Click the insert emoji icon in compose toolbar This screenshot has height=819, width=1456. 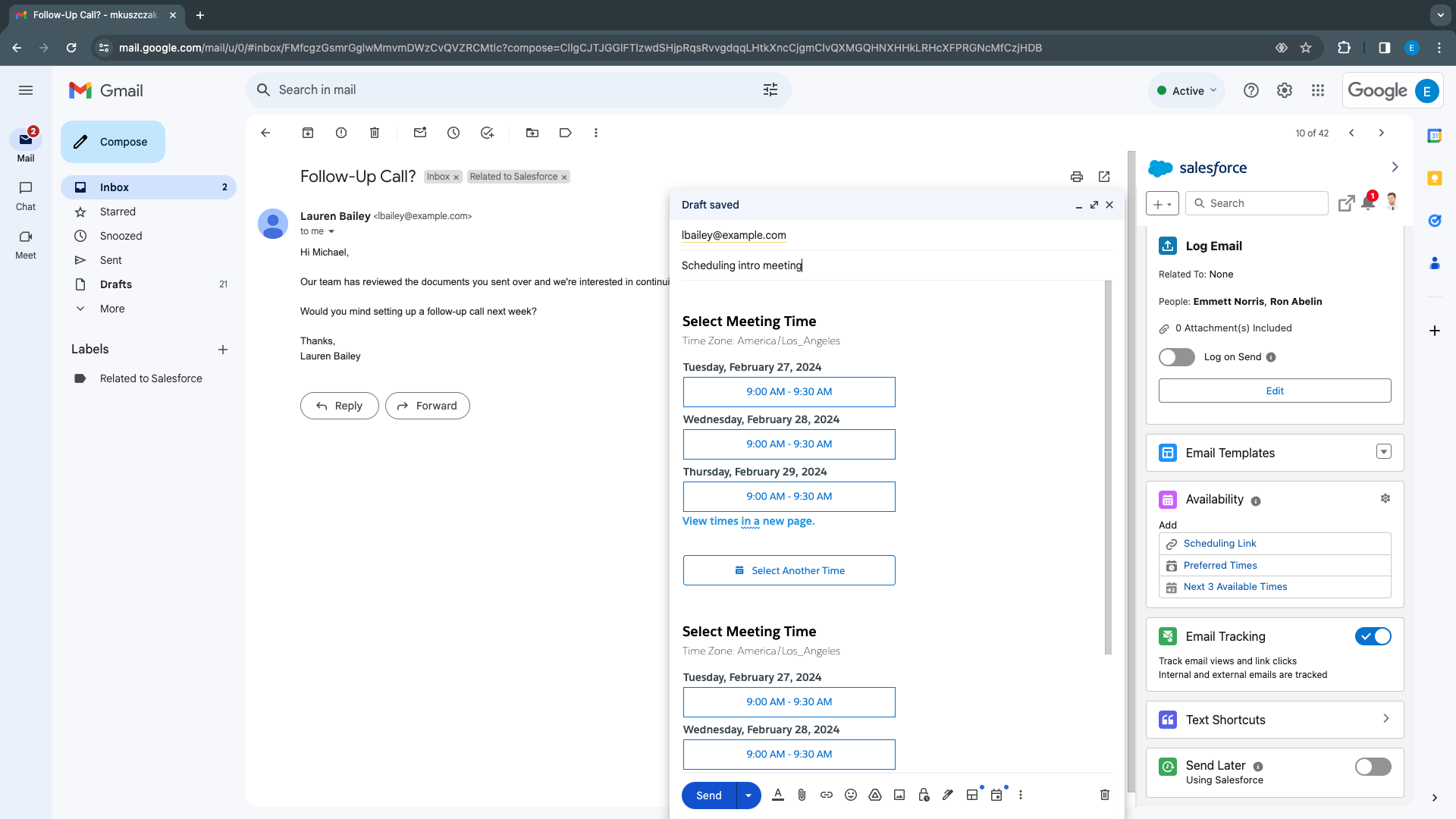point(851,795)
